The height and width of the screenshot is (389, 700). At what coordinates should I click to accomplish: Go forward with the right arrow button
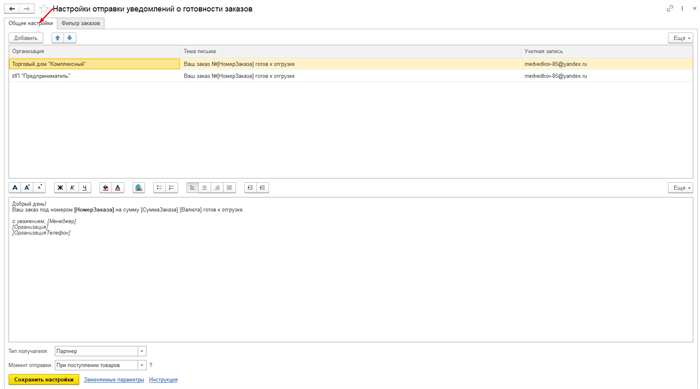pos(27,8)
